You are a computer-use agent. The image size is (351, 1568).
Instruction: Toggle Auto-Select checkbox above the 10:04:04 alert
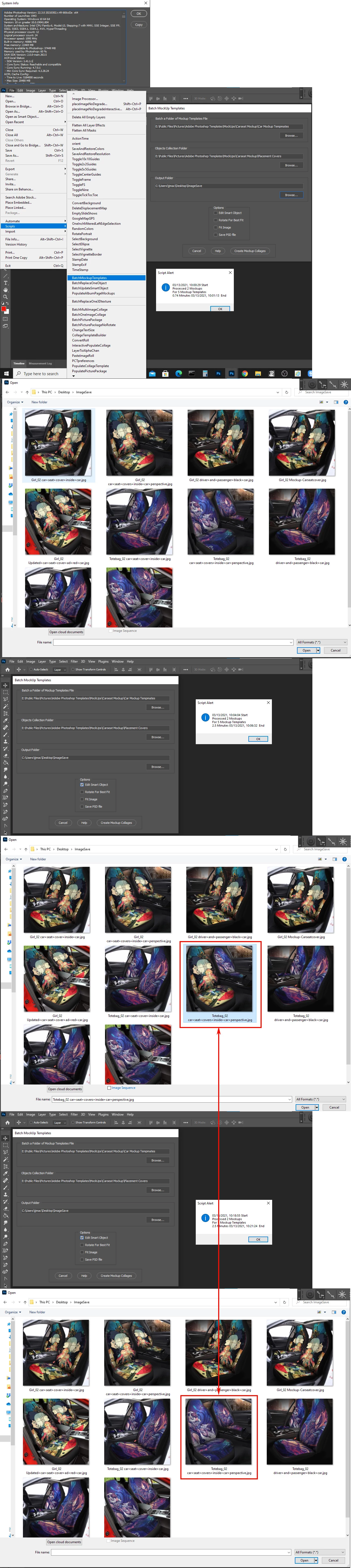point(31,670)
